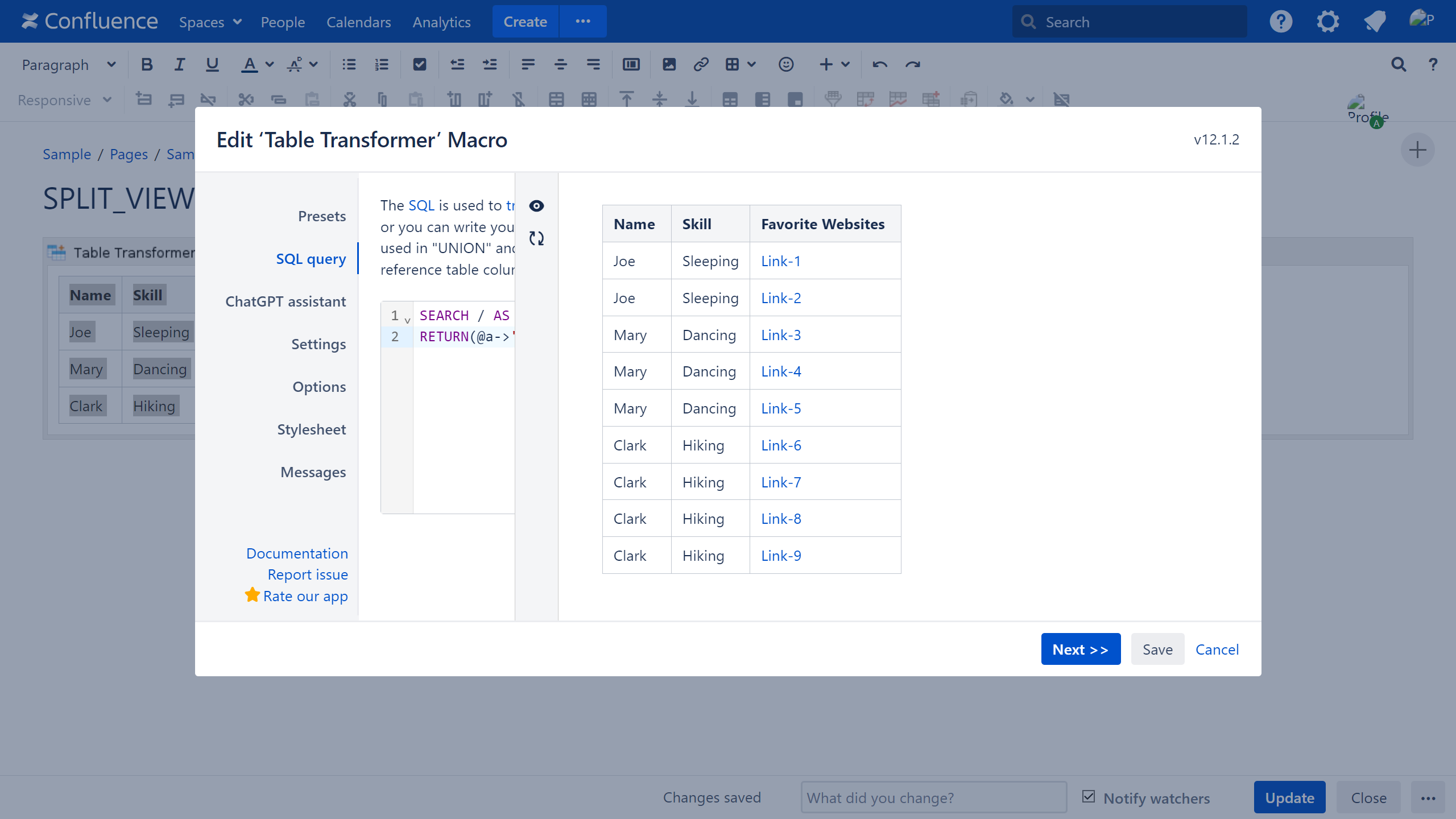
Task: Click the refresh preview arrows icon
Action: [536, 238]
